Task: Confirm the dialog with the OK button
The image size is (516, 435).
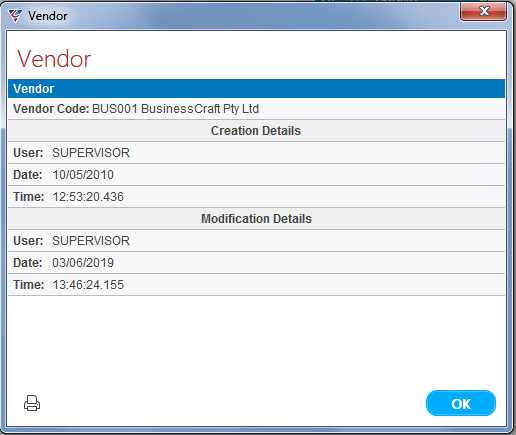Action: coord(461,403)
